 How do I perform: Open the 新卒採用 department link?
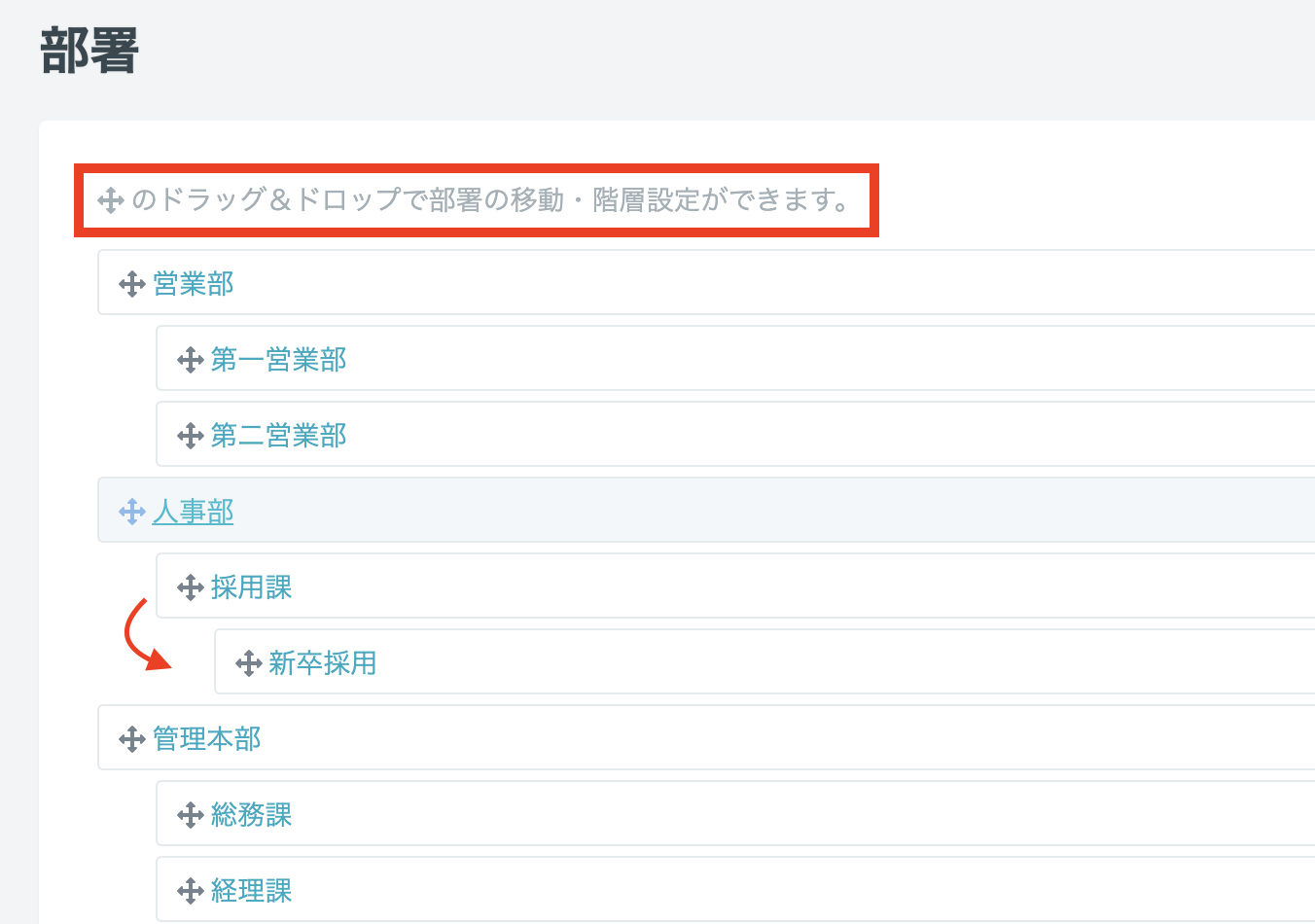coord(323,663)
